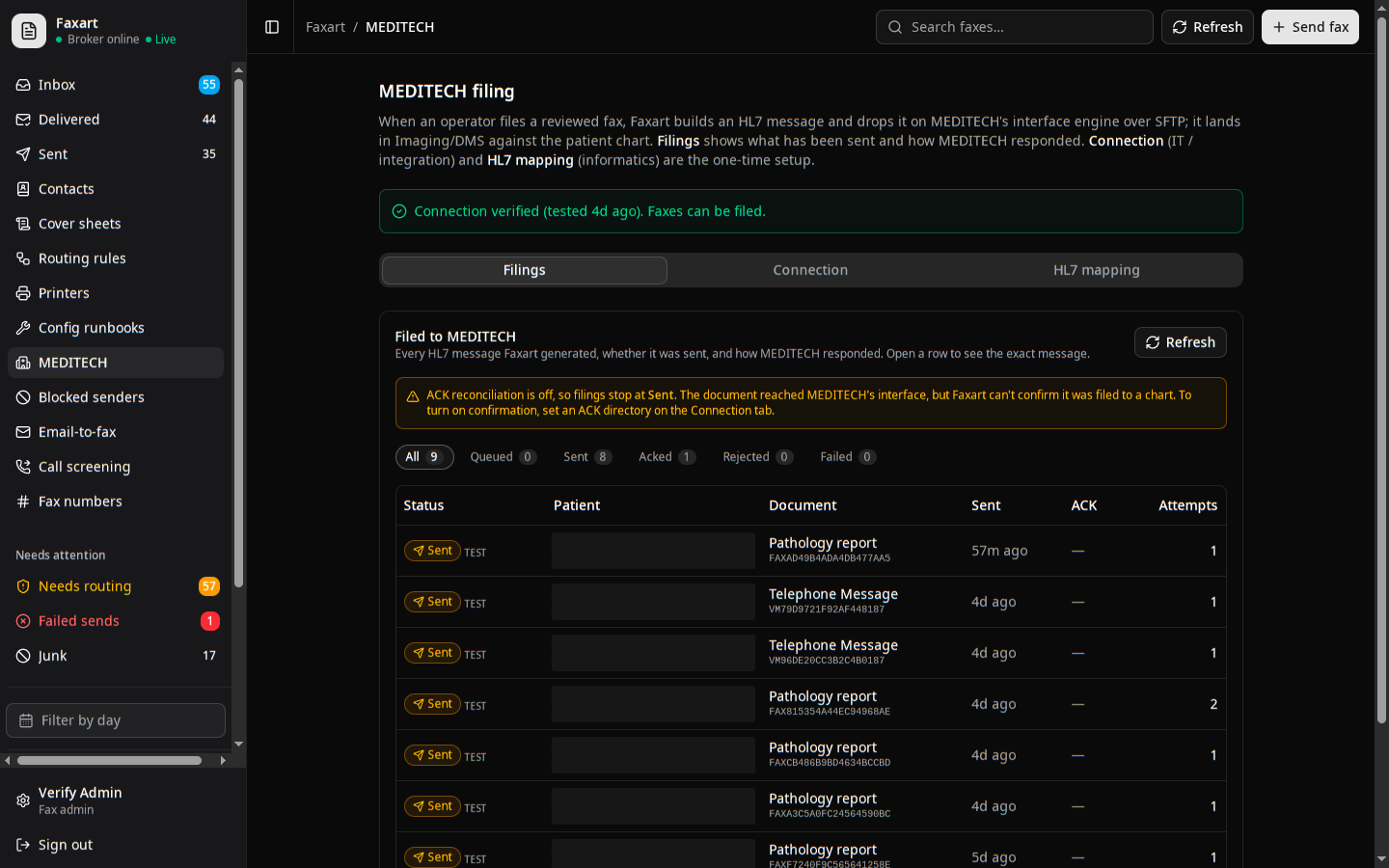Viewport: 1389px width, 868px height.
Task: Click the Failed sends error icon
Action: pyautogui.click(x=23, y=621)
